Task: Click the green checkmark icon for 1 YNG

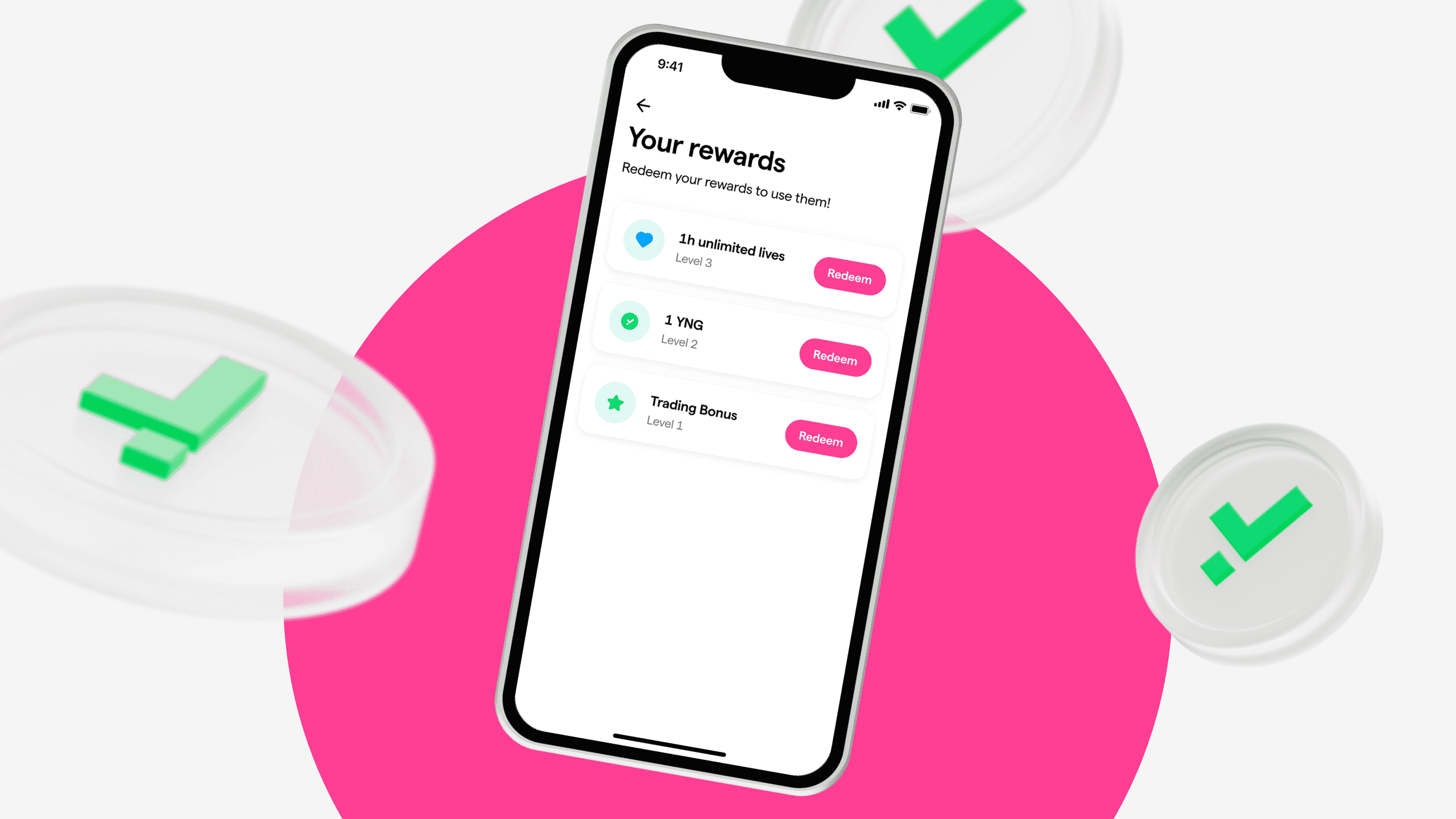Action: pyautogui.click(x=629, y=322)
